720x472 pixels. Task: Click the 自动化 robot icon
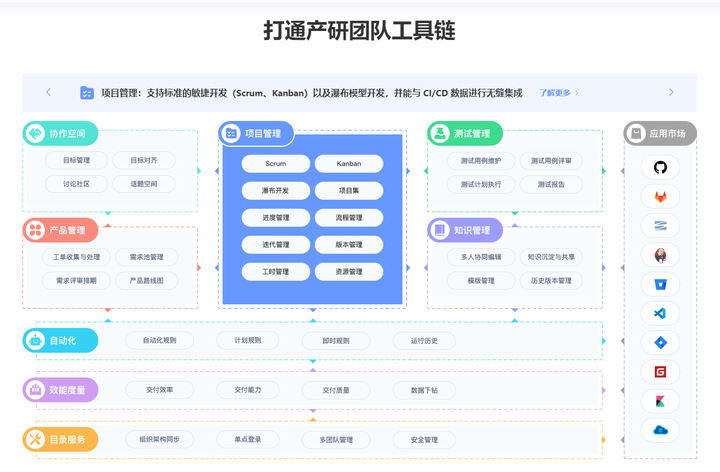(35, 341)
